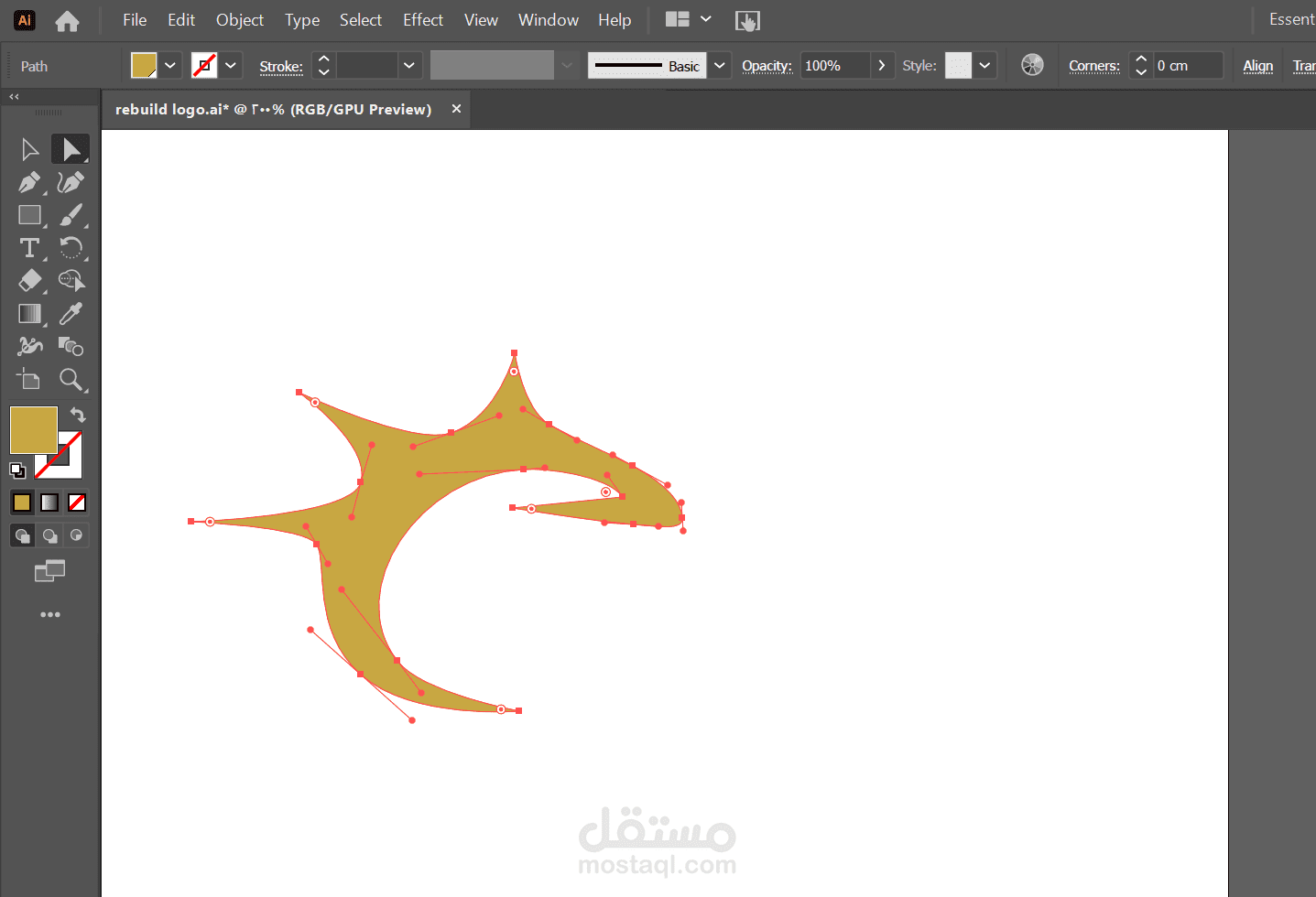Viewport: 1316px width, 897px height.
Task: Reset to default fill and stroke
Action: [17, 470]
